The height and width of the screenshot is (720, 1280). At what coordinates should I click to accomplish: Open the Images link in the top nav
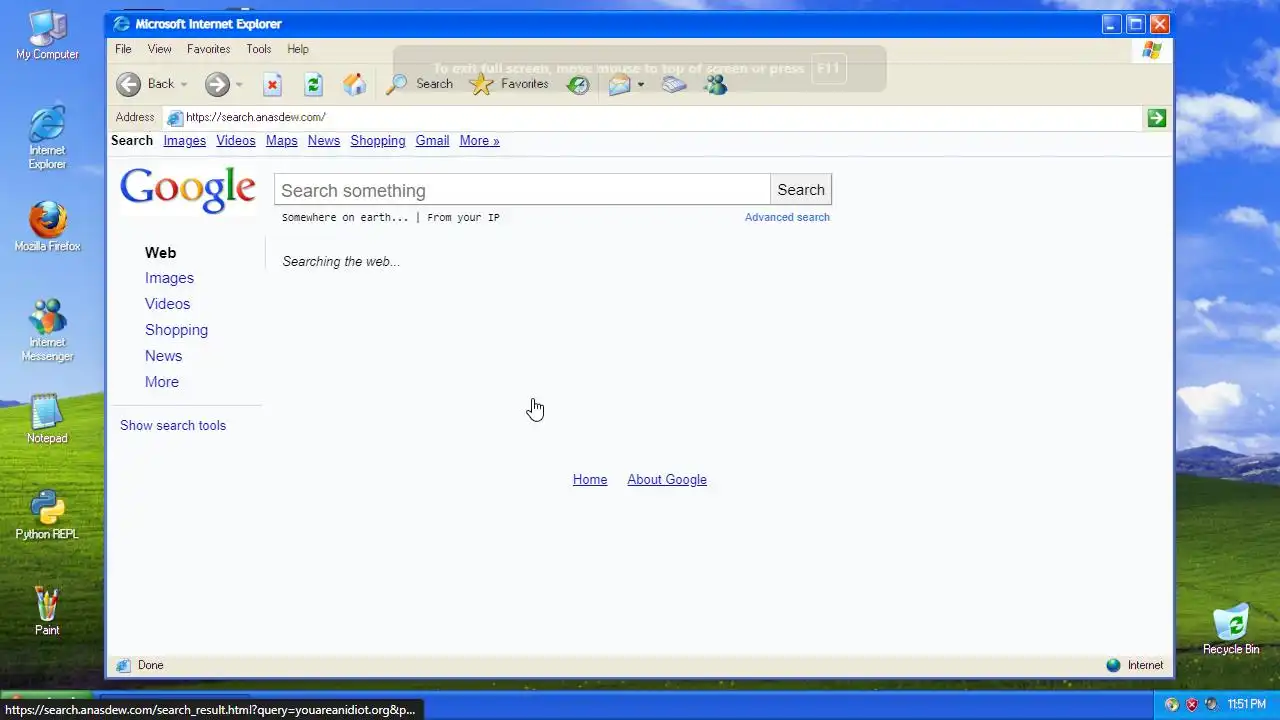pyautogui.click(x=184, y=141)
